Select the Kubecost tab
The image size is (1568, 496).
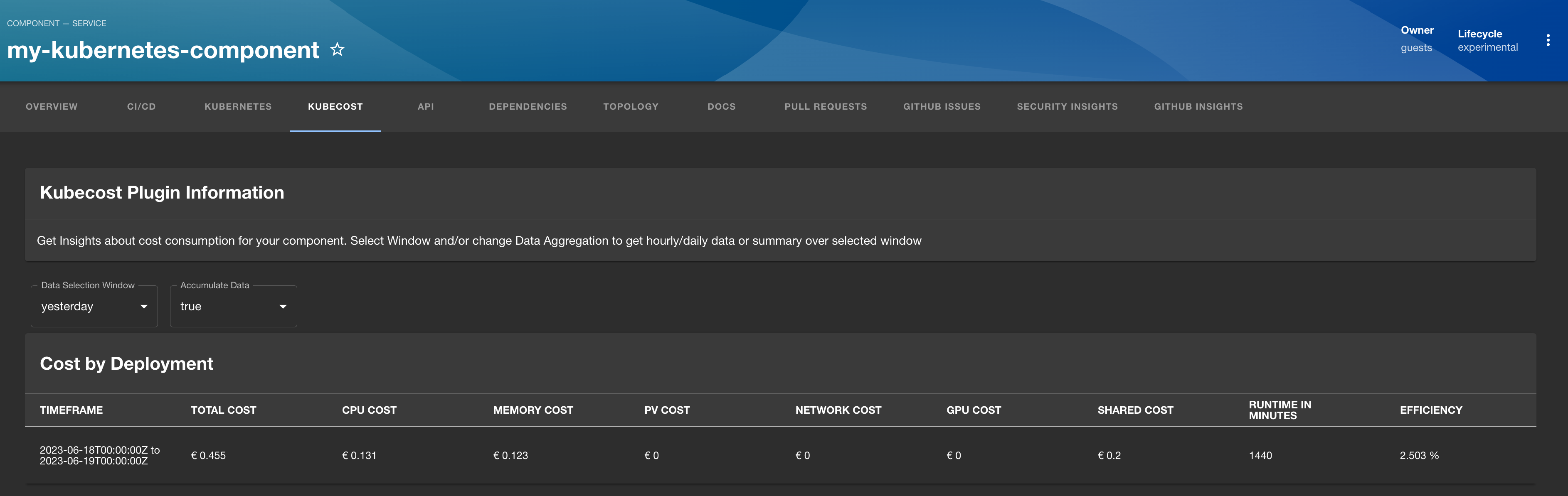(x=335, y=106)
